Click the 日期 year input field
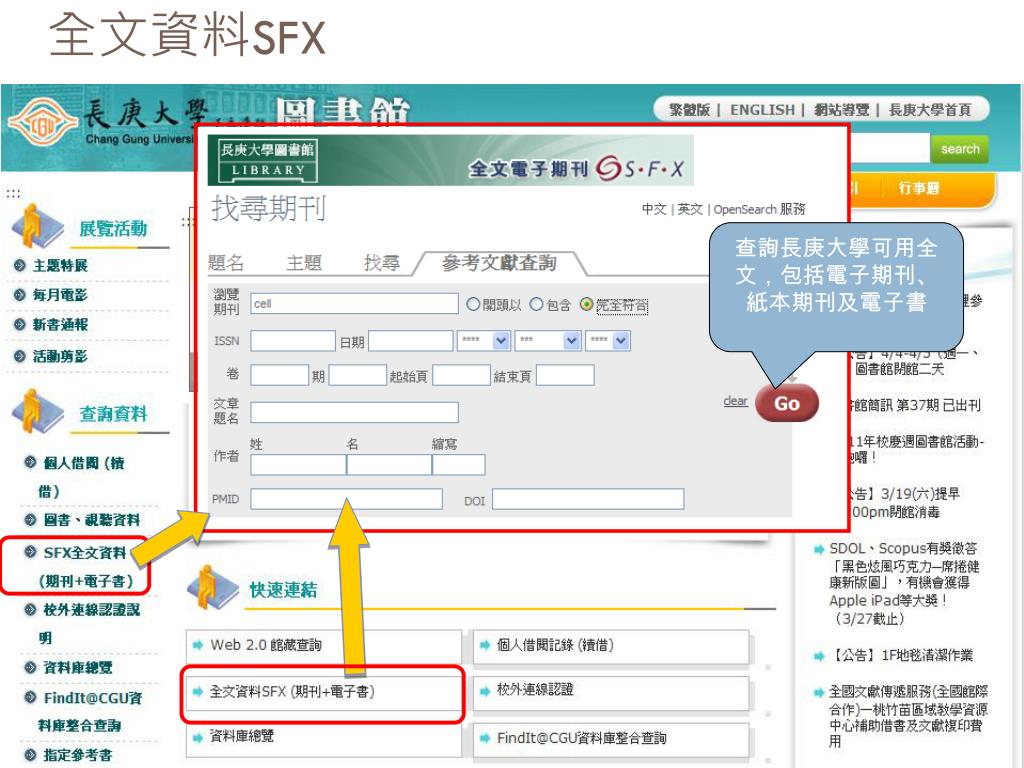 pos(411,341)
